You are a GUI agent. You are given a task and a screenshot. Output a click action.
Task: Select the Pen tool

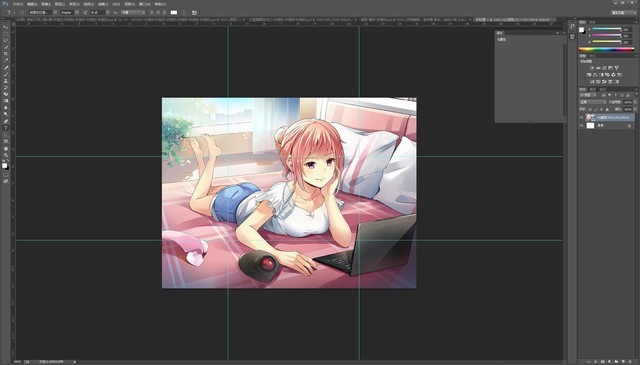pyautogui.click(x=6, y=121)
